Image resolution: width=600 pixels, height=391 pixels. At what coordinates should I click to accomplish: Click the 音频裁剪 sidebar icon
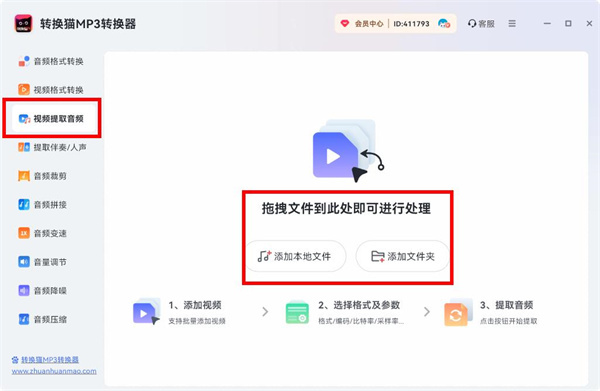pos(24,176)
